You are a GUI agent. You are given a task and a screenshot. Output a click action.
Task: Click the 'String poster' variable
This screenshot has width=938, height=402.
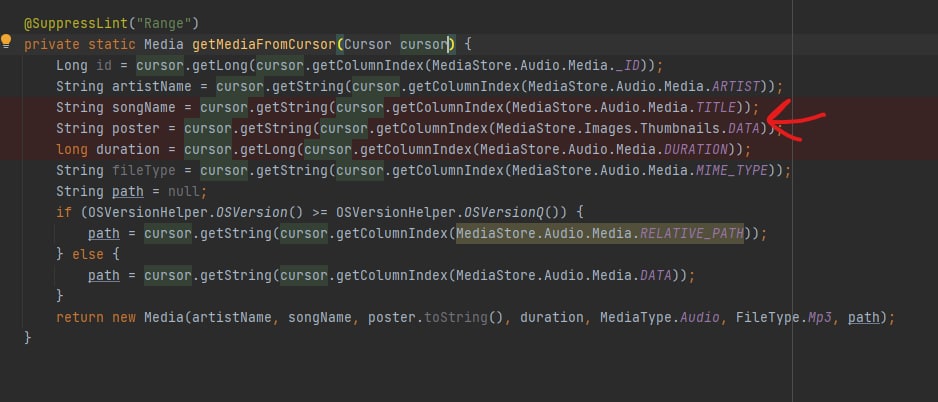(x=108, y=129)
